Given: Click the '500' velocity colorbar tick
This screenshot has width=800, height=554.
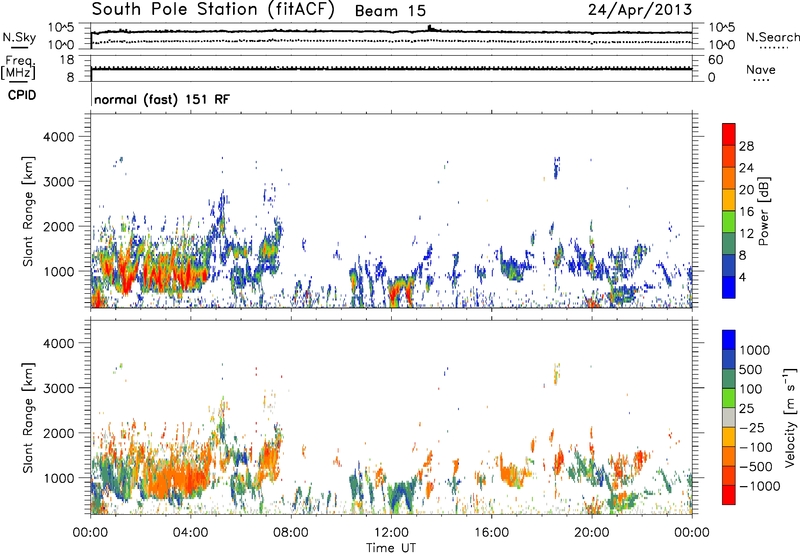Looking at the screenshot, I should pos(753,370).
